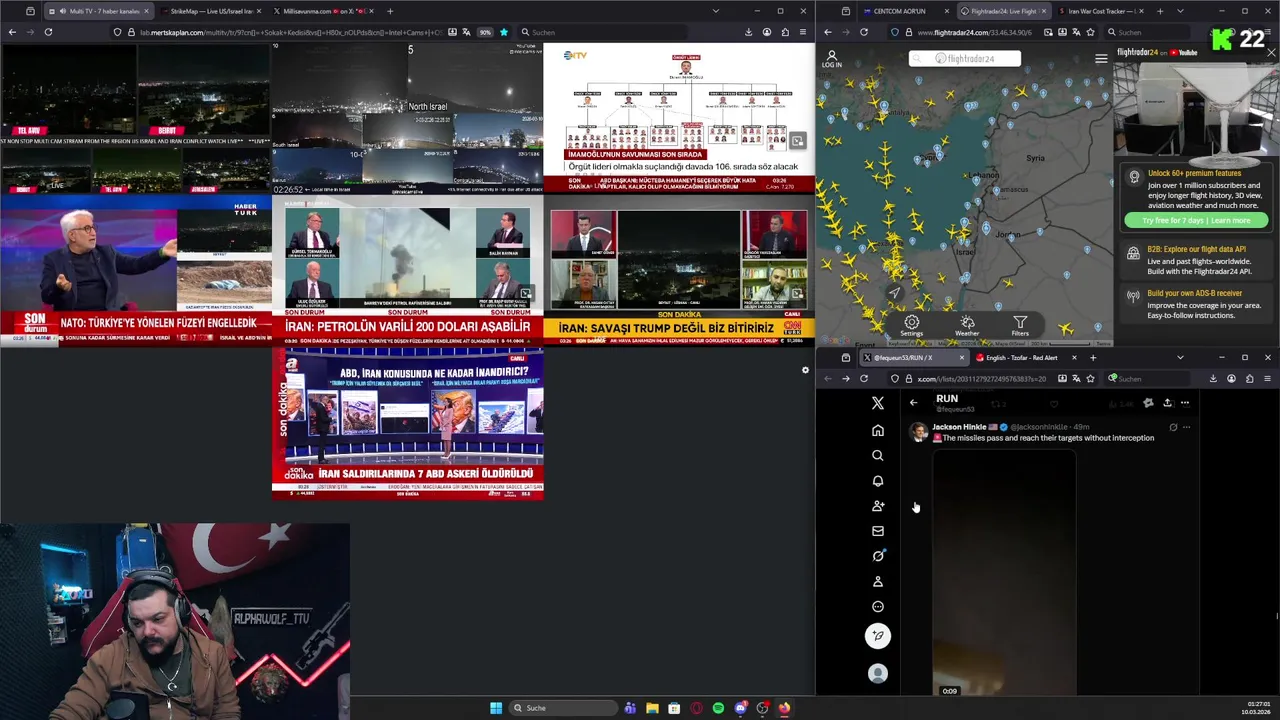This screenshot has height=720, width=1280.
Task: Switch to the Millisavunma on X tab
Action: click(x=323, y=11)
